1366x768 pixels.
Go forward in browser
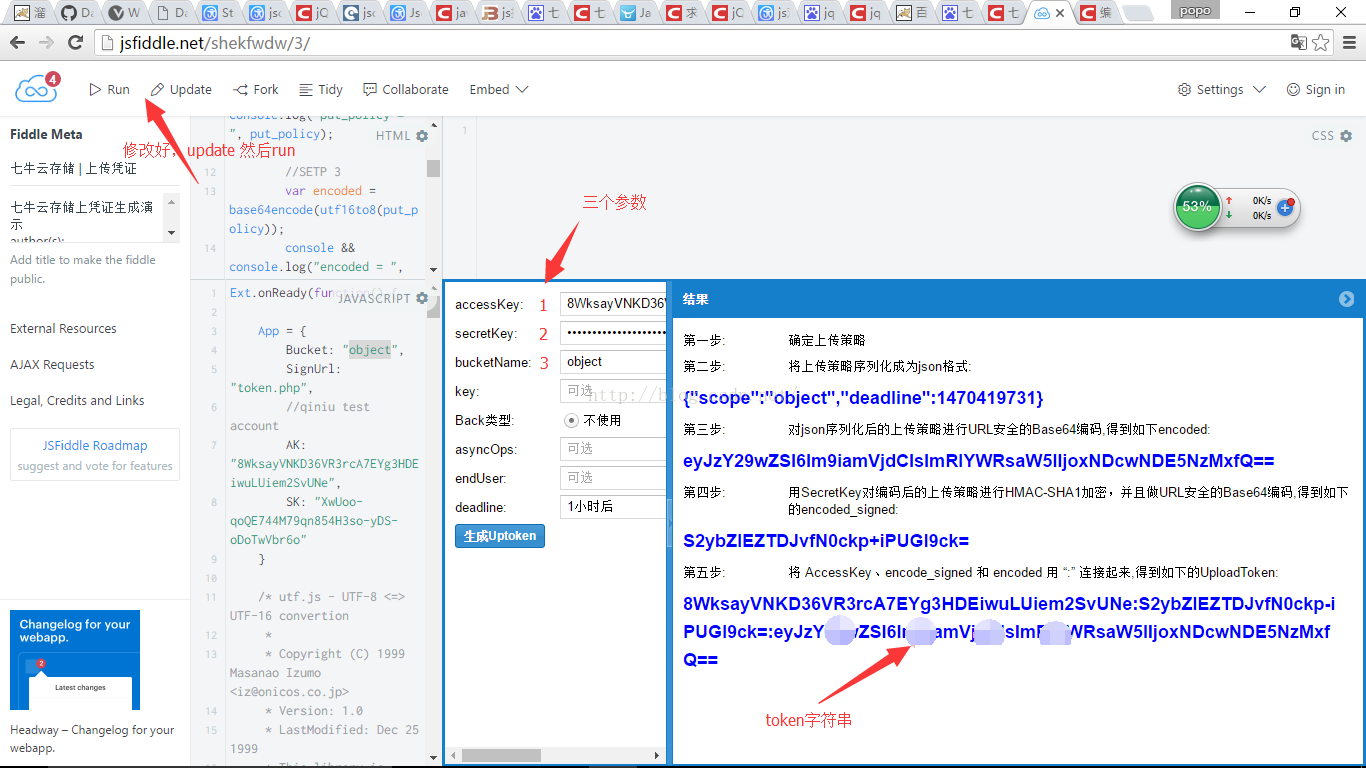point(46,43)
